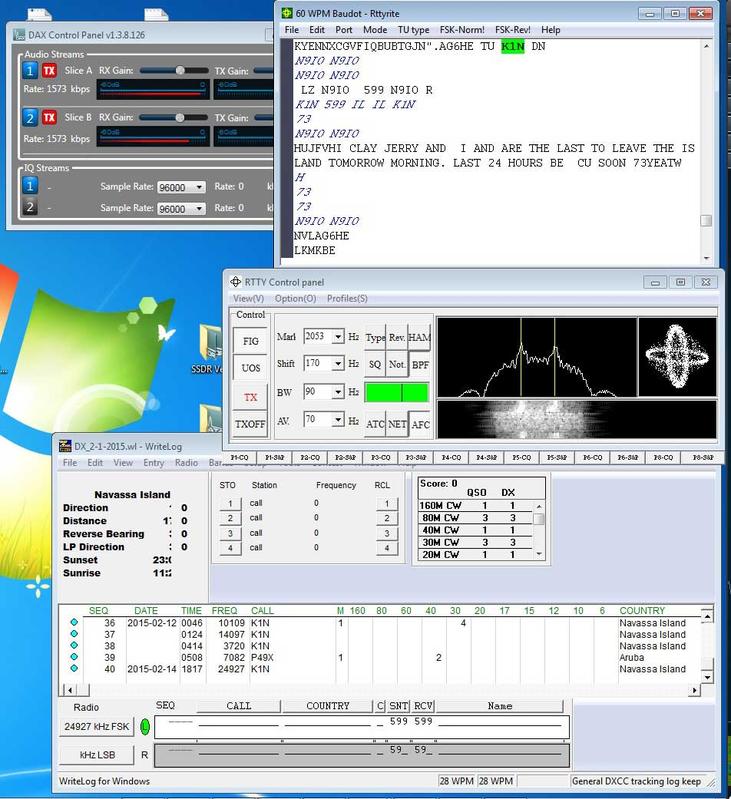
Task: Toggle DAX audio stream 1 button
Action: click(30, 70)
